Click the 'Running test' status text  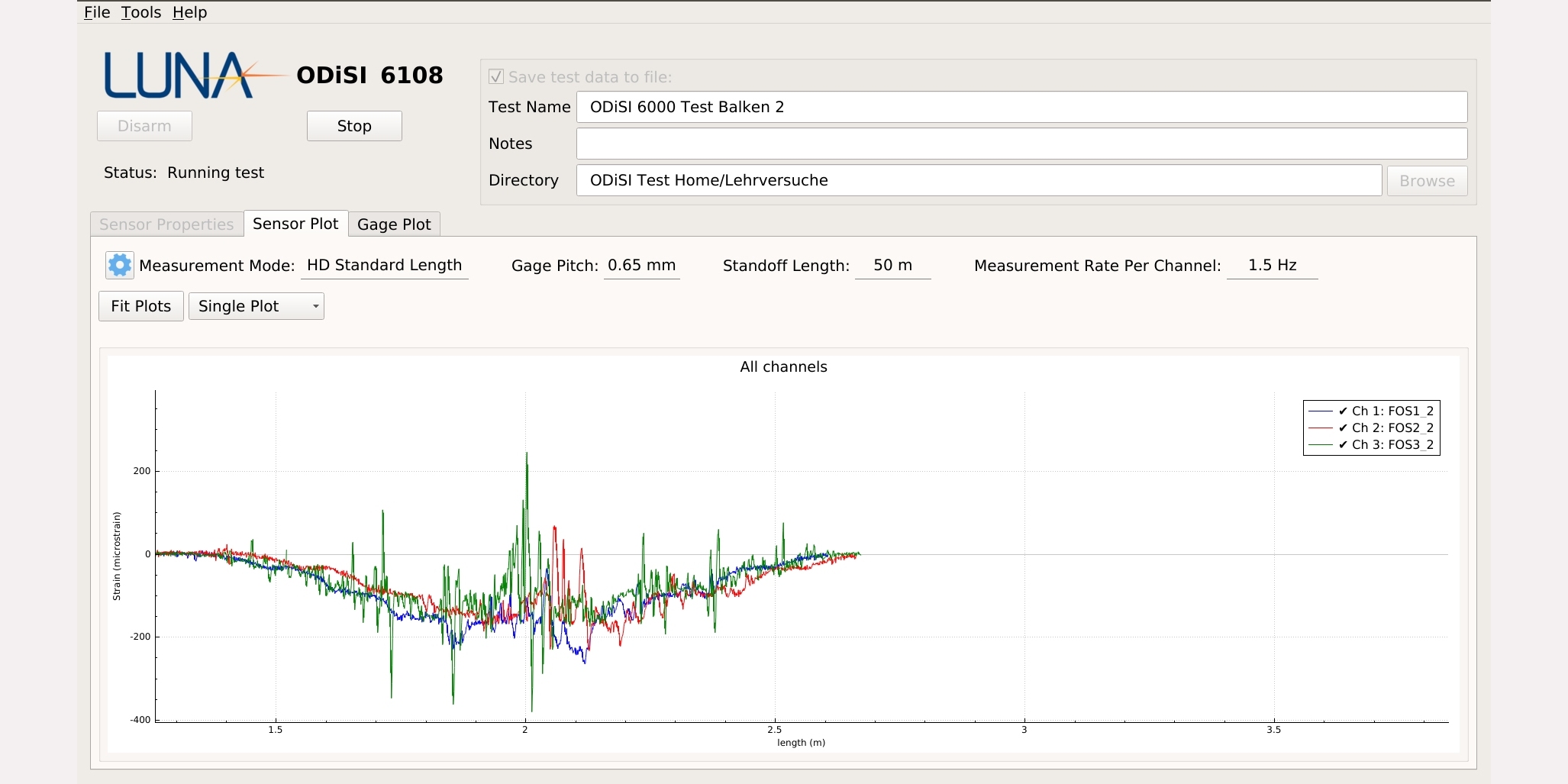(216, 173)
